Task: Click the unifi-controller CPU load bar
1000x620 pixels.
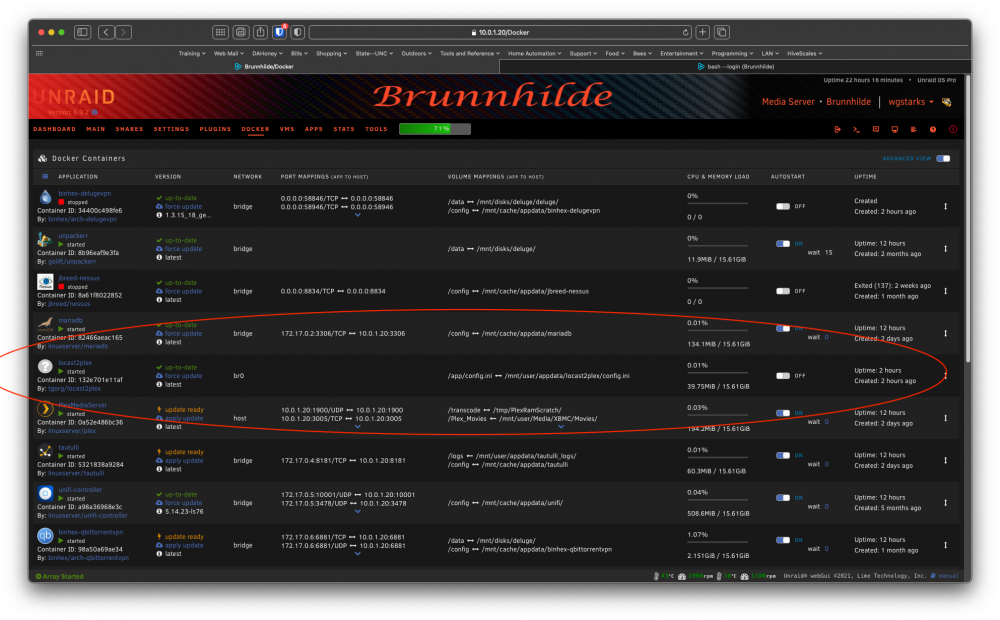Action: point(717,500)
